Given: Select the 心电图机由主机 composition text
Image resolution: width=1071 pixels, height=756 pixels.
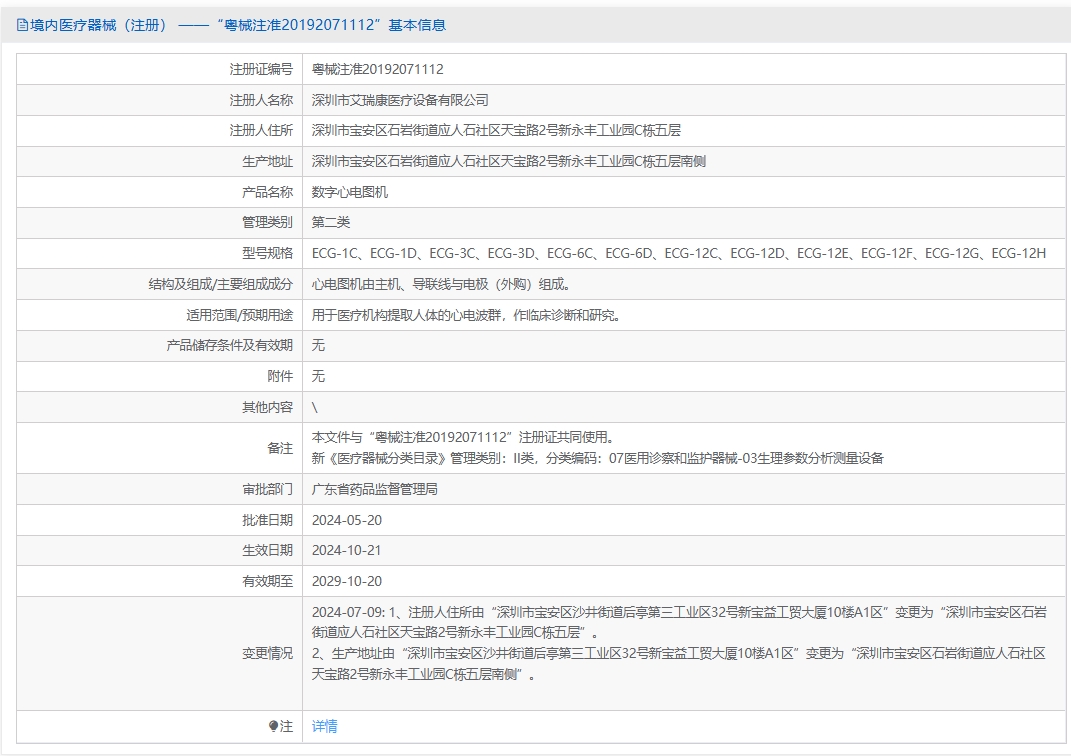Looking at the screenshot, I should click(x=441, y=284).
